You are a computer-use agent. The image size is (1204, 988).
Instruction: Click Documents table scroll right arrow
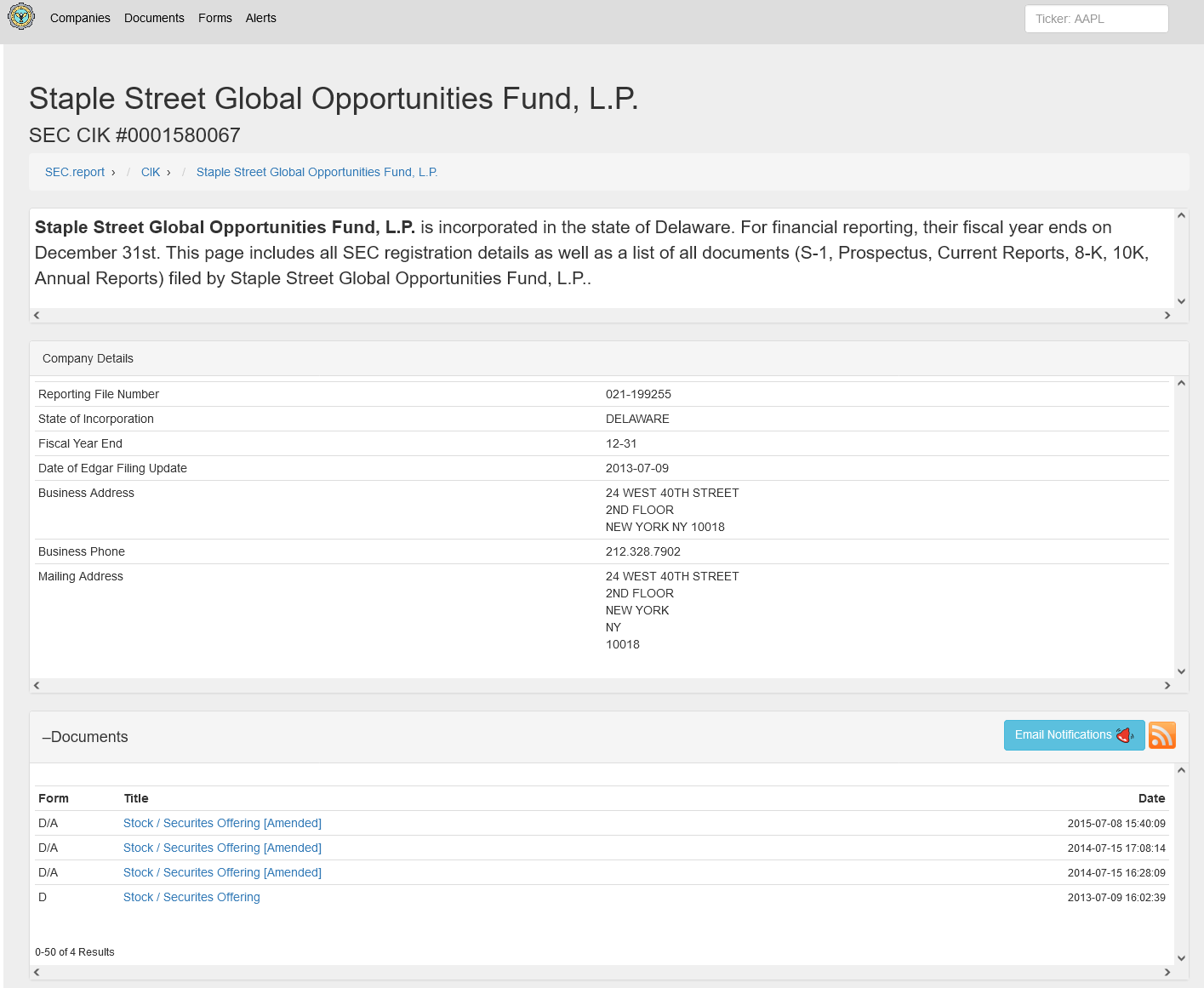coord(1167,972)
